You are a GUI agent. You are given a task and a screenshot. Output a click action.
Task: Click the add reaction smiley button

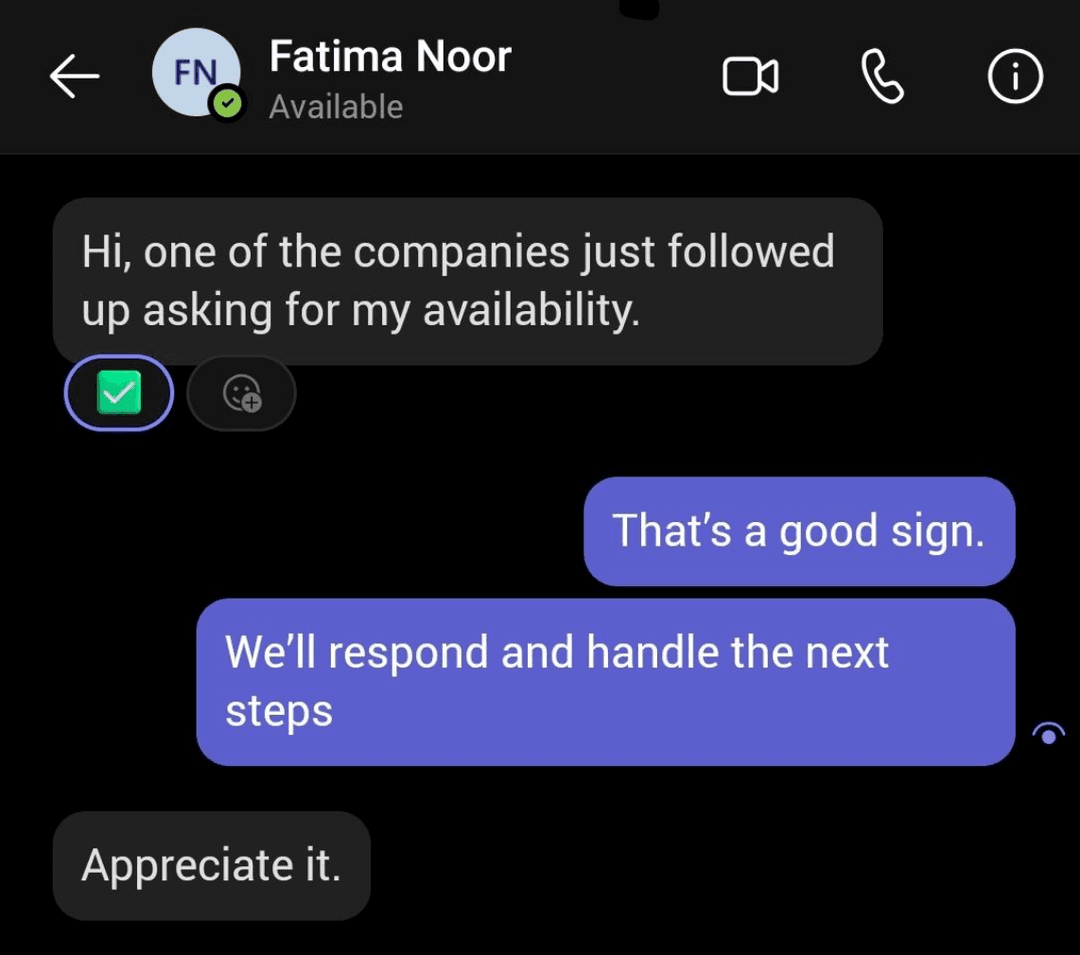coord(241,393)
